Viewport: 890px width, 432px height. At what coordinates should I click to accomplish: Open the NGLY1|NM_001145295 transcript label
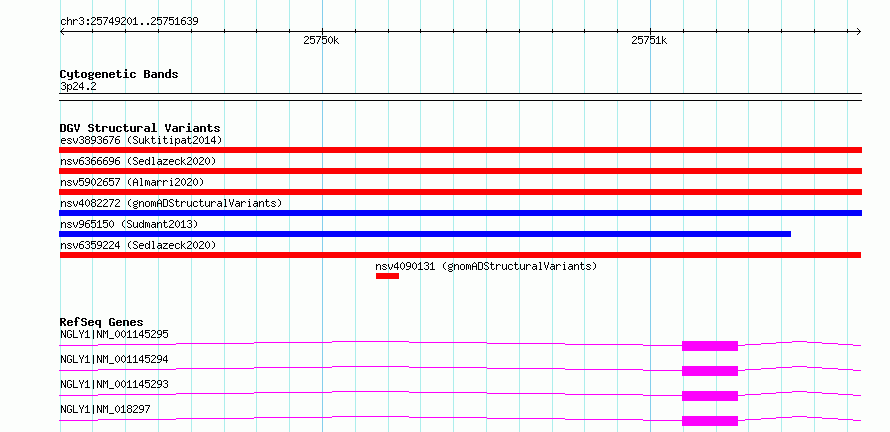coord(114,334)
